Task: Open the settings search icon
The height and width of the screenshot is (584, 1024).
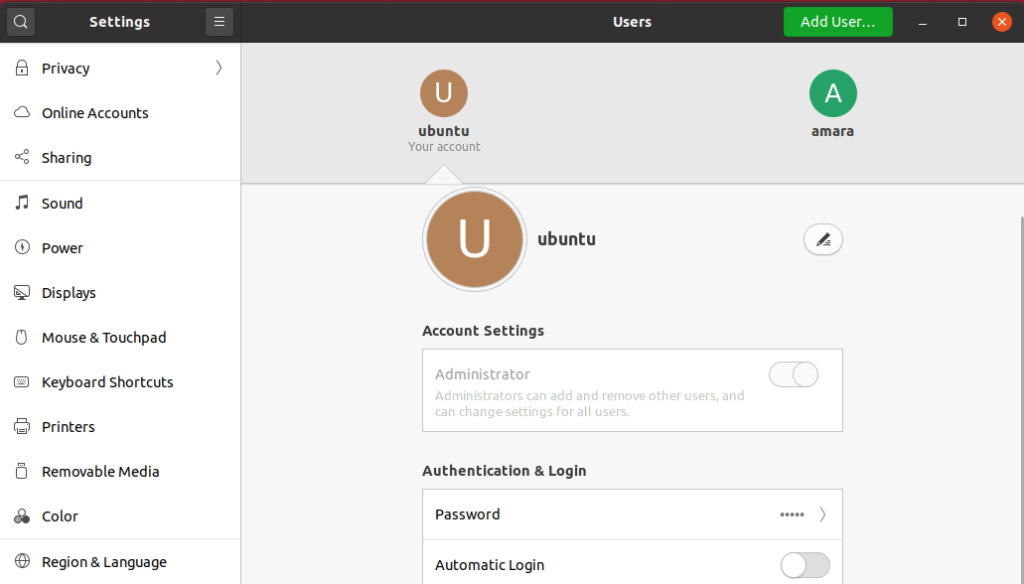Action: point(21,22)
